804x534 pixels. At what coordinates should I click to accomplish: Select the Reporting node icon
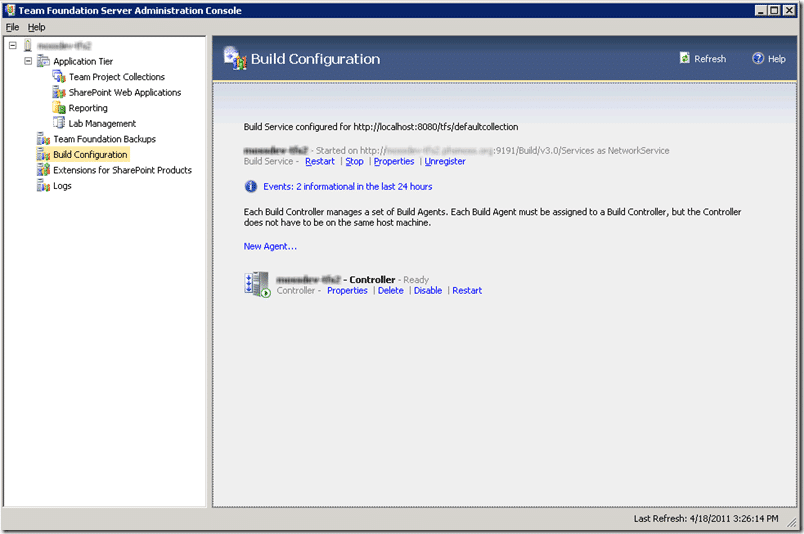(x=59, y=108)
